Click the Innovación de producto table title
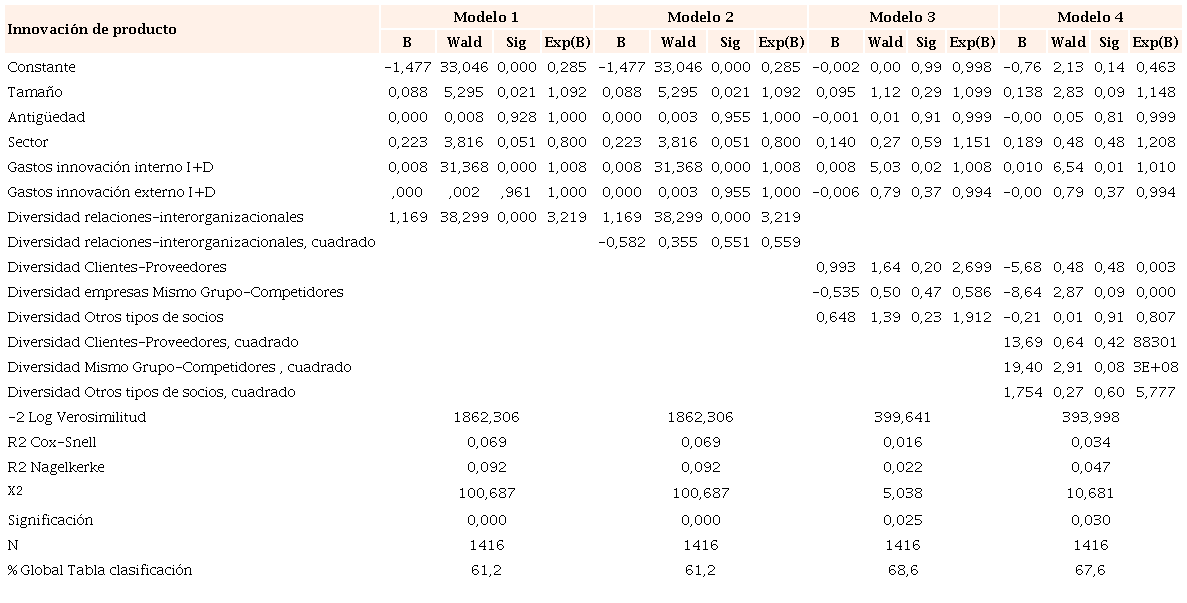 click(x=92, y=29)
